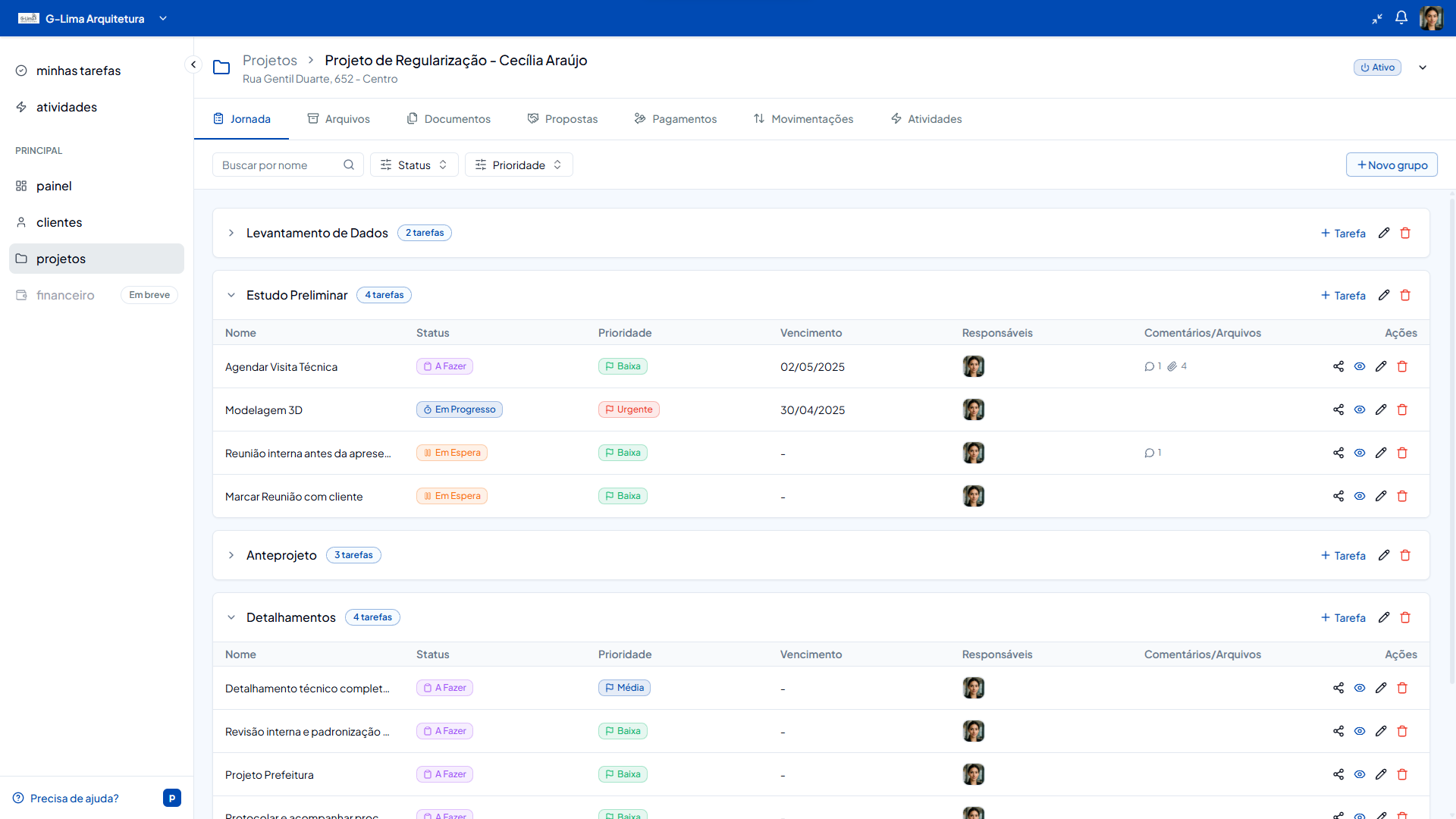Viewport: 1456px width, 819px height.
Task: Switch to the Atividades tab
Action: point(926,119)
